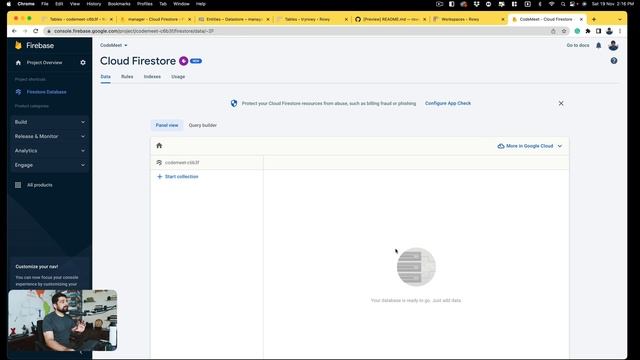Open the Bookmarks menu in menu bar
This screenshot has width=640, height=360.
119,4
